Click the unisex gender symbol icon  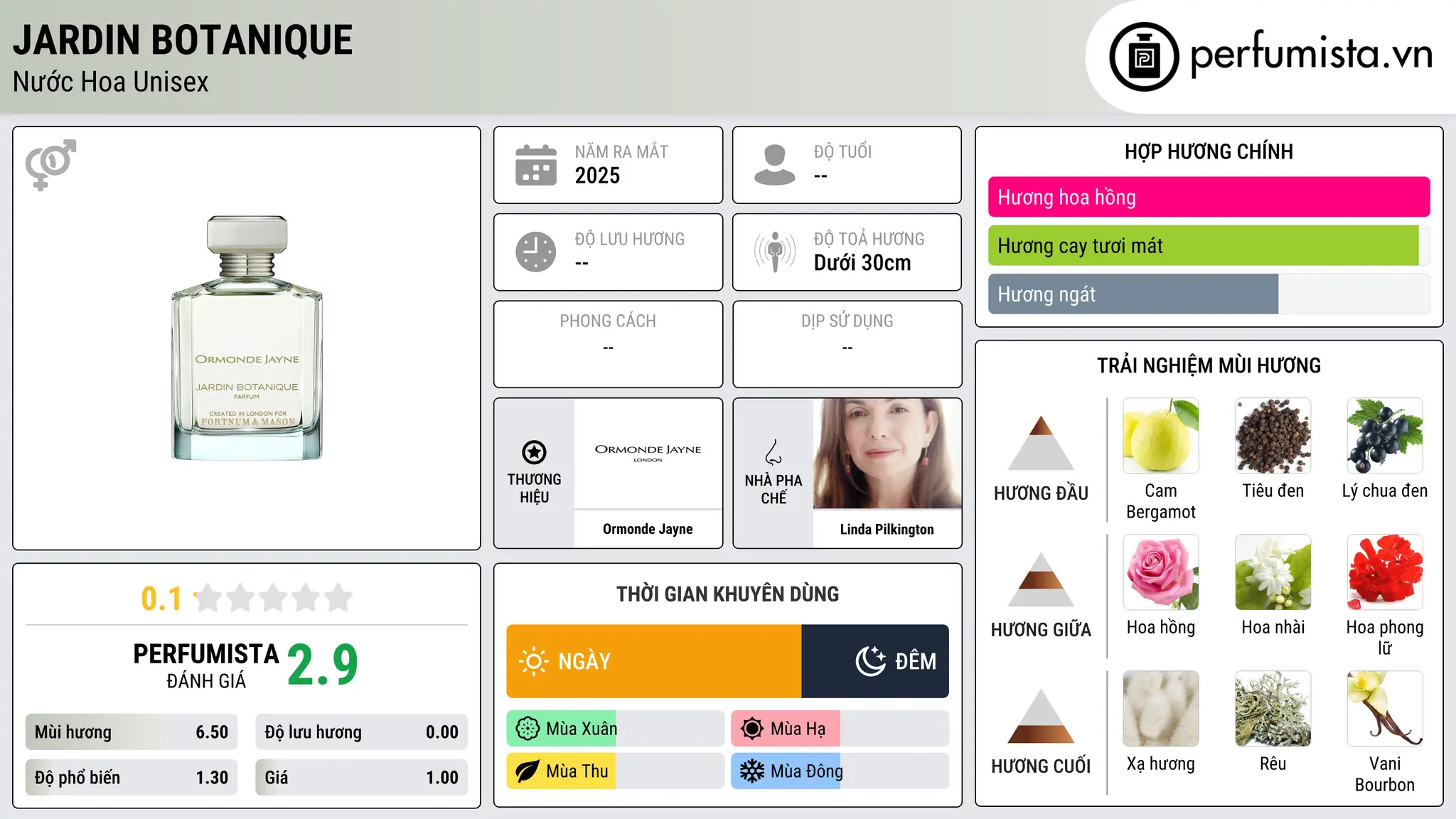click(50, 165)
